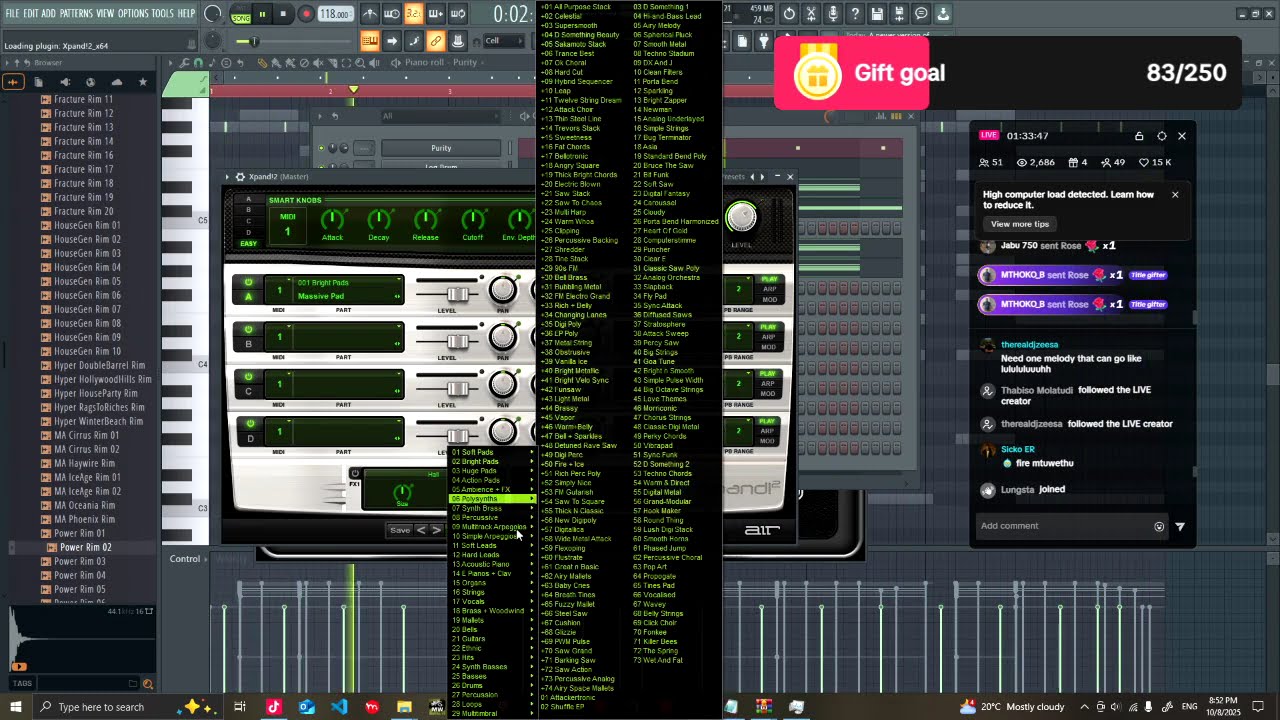Click the link (chain) toolbar icon
Image resolution: width=1280 pixels, height=720 pixels.
coord(435,41)
